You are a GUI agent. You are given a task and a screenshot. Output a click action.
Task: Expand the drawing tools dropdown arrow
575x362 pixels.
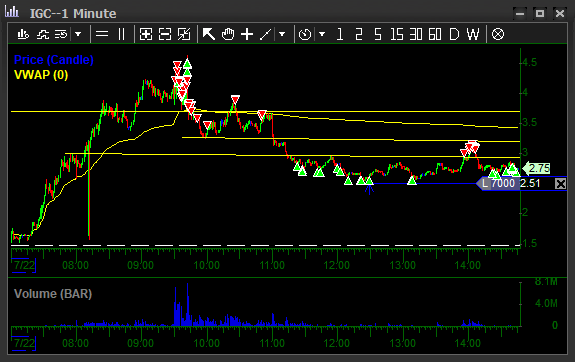(282, 34)
